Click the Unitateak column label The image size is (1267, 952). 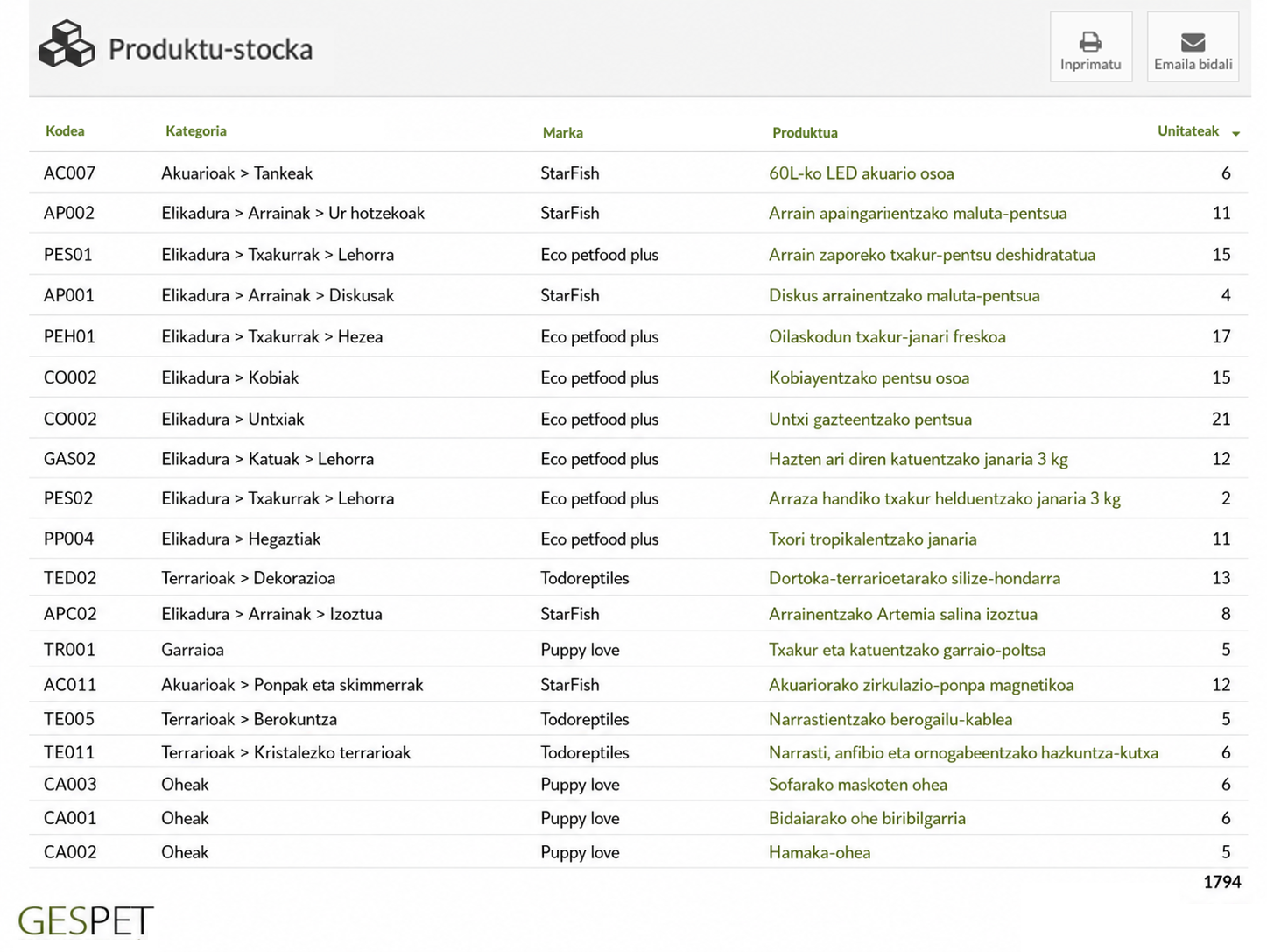[1187, 131]
